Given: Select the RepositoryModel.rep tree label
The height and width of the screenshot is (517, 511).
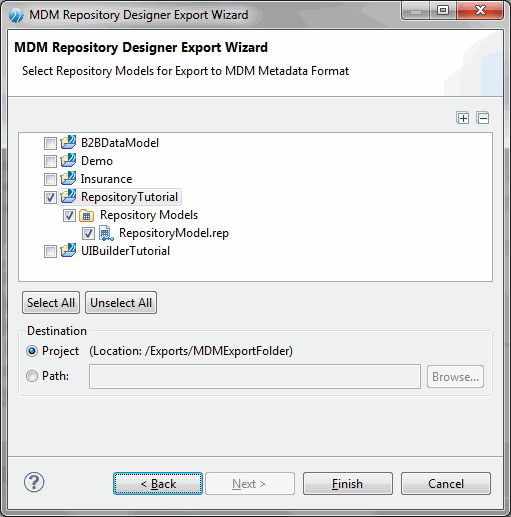Looking at the screenshot, I should (x=174, y=233).
